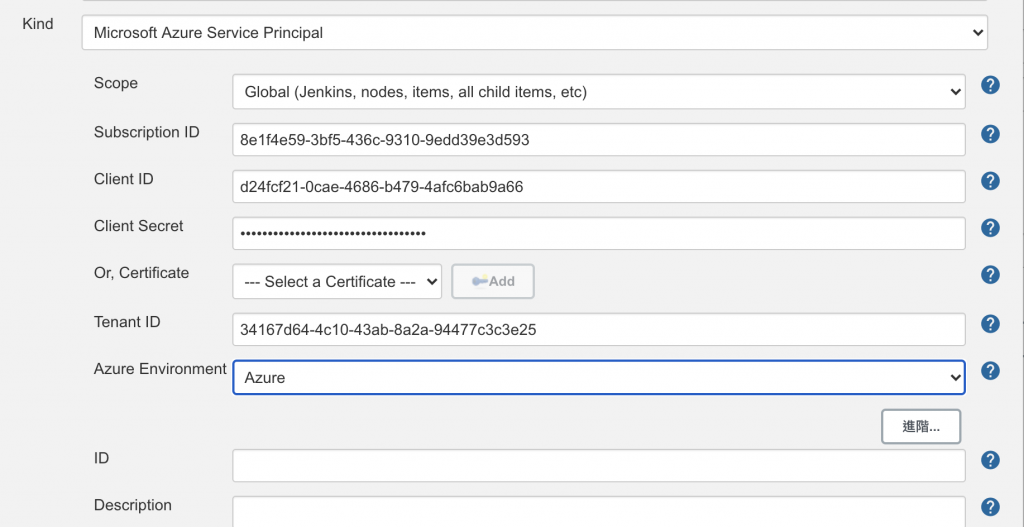Open the Kind dropdown
This screenshot has height=527, width=1024.
tap(534, 33)
